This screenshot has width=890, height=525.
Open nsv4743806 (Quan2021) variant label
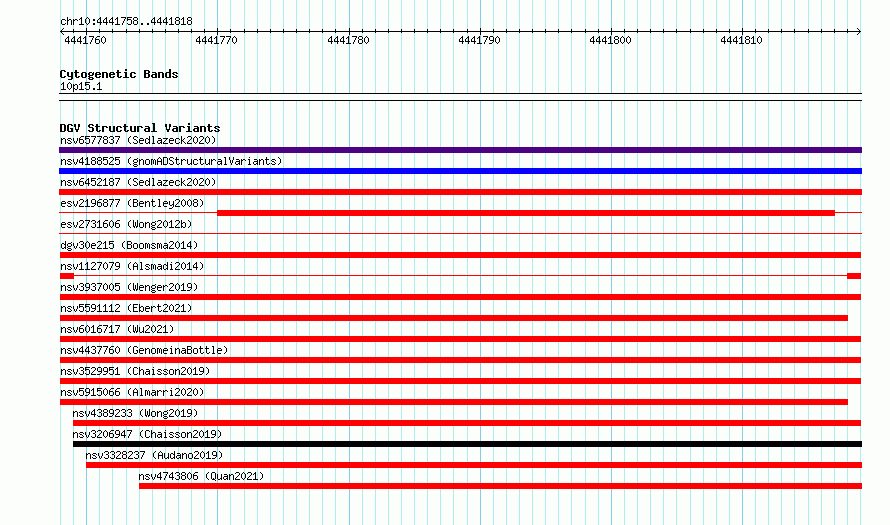[x=201, y=476]
